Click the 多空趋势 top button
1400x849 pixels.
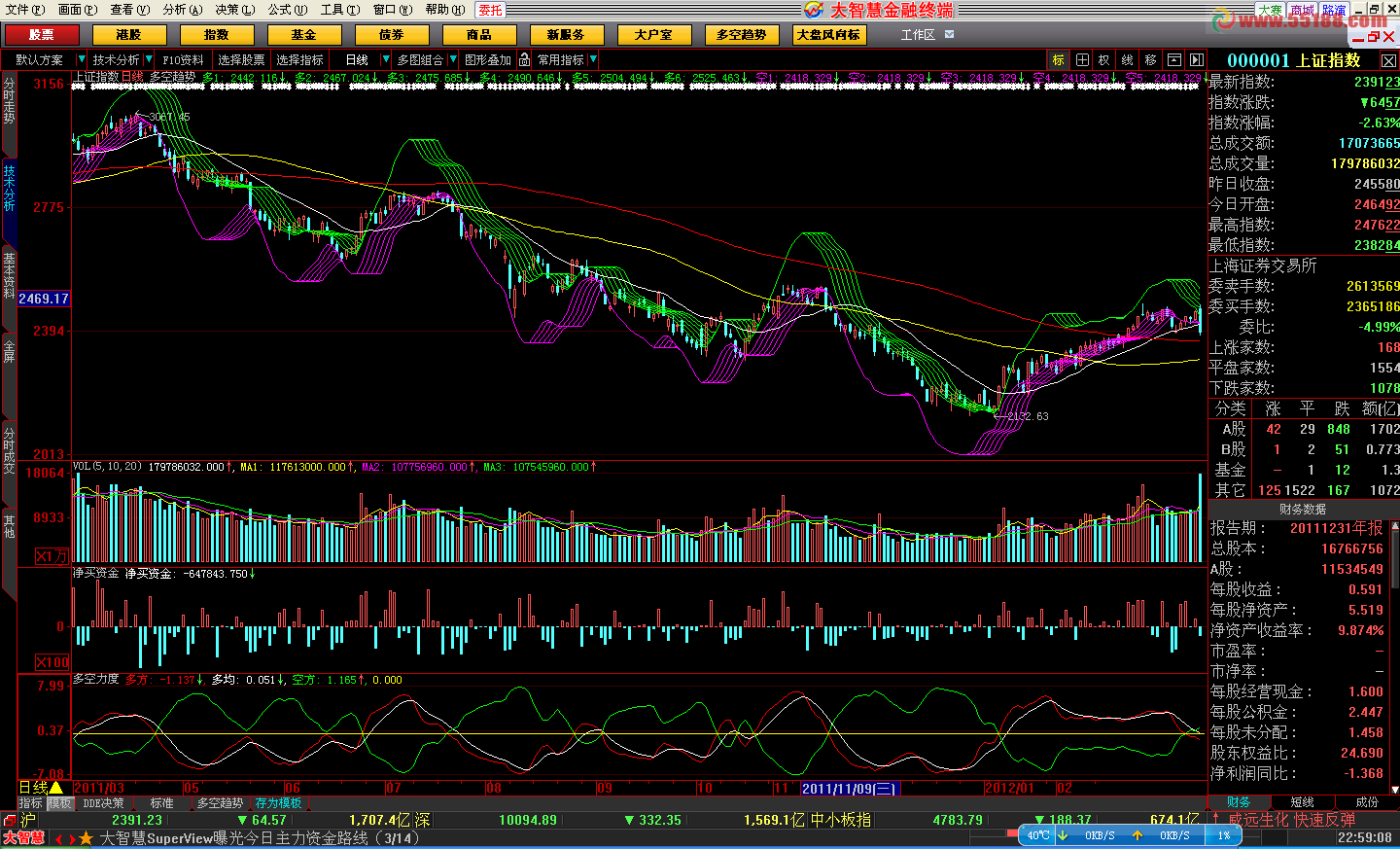[742, 35]
